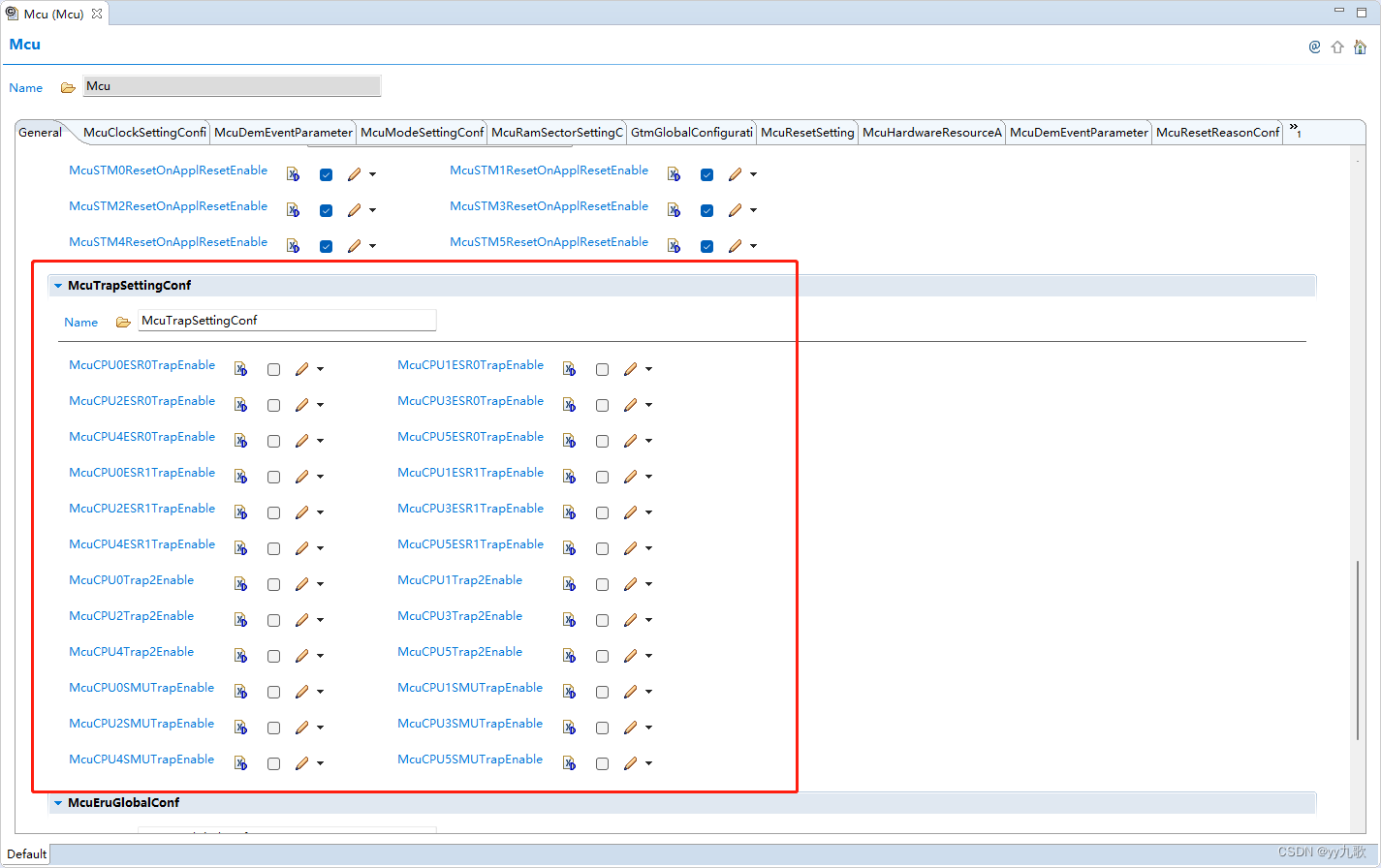Viewport: 1381px width, 868px height.
Task: Click McuCPU3Trap2Enable label link
Action: (x=460, y=616)
